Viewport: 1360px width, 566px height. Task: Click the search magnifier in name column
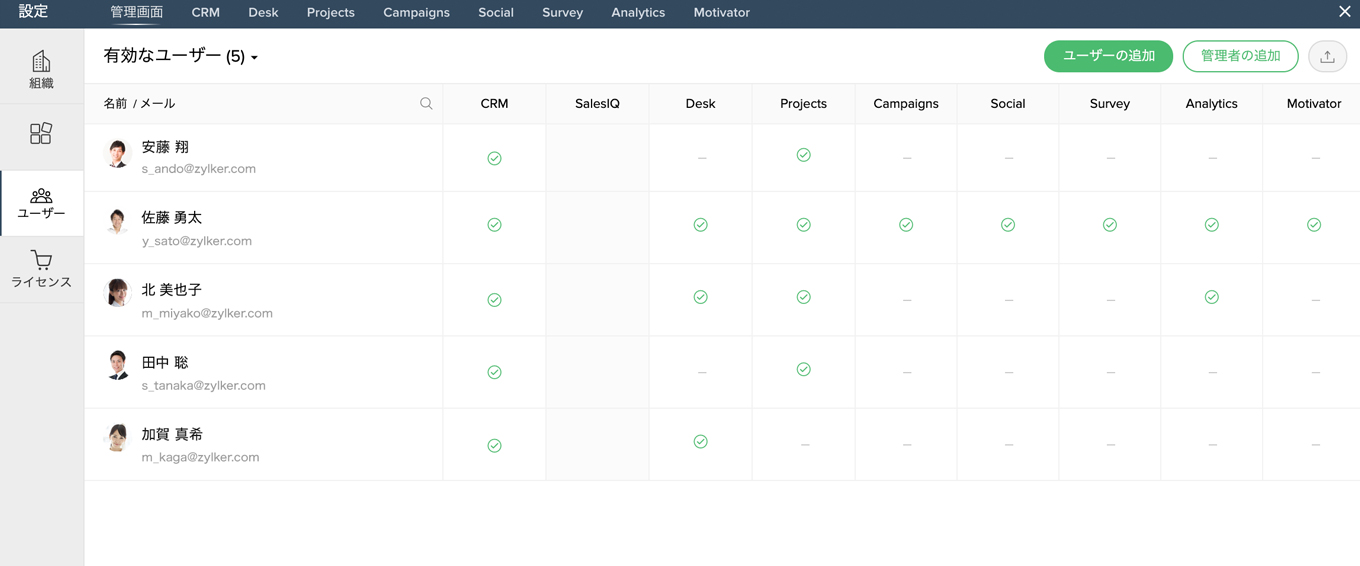tap(426, 103)
